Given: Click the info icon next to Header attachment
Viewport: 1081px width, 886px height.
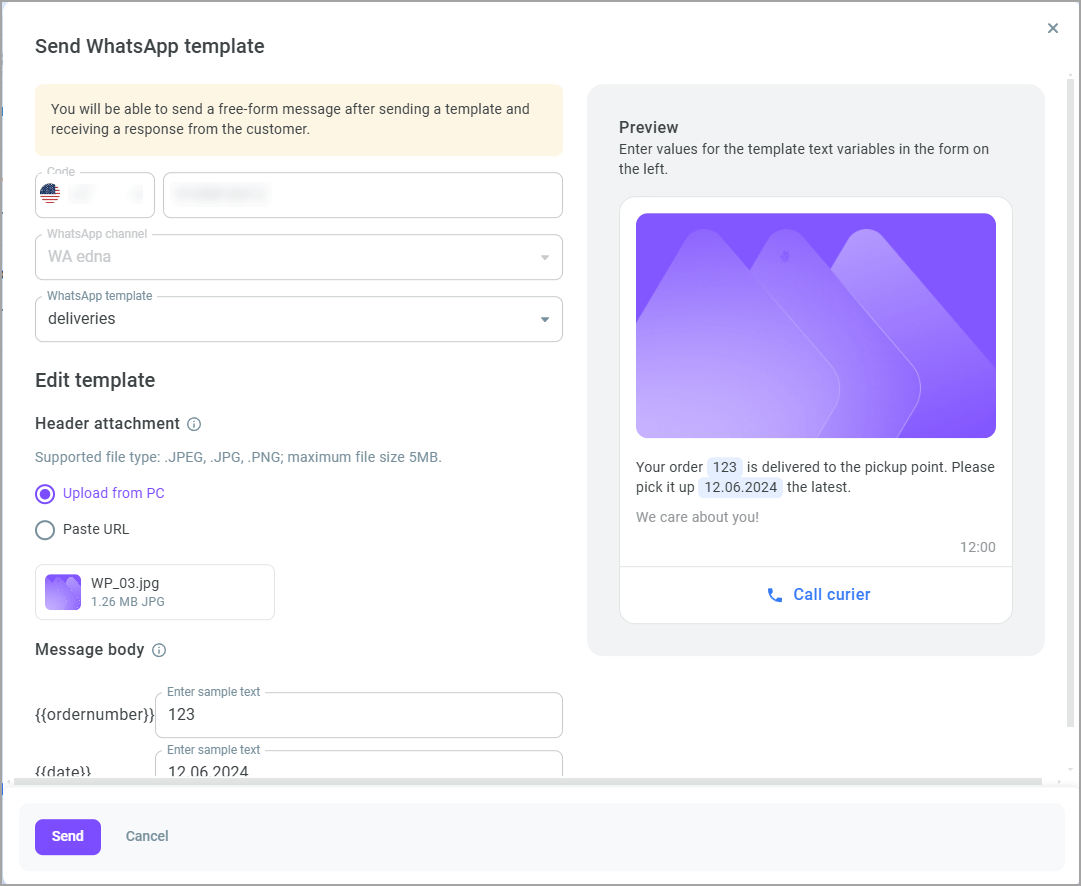Looking at the screenshot, I should point(194,424).
